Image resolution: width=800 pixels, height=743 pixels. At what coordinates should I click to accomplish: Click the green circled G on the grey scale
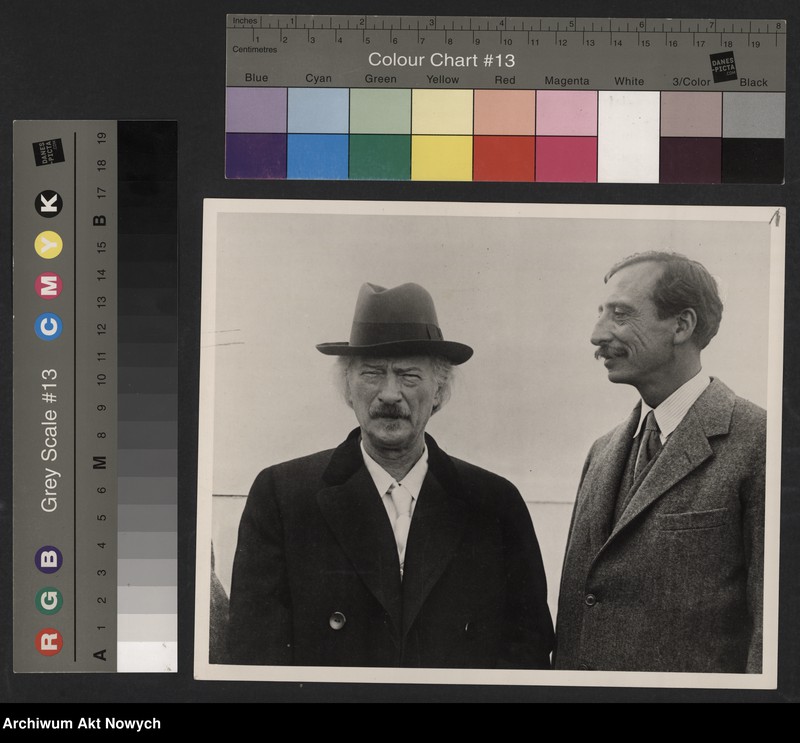49,601
